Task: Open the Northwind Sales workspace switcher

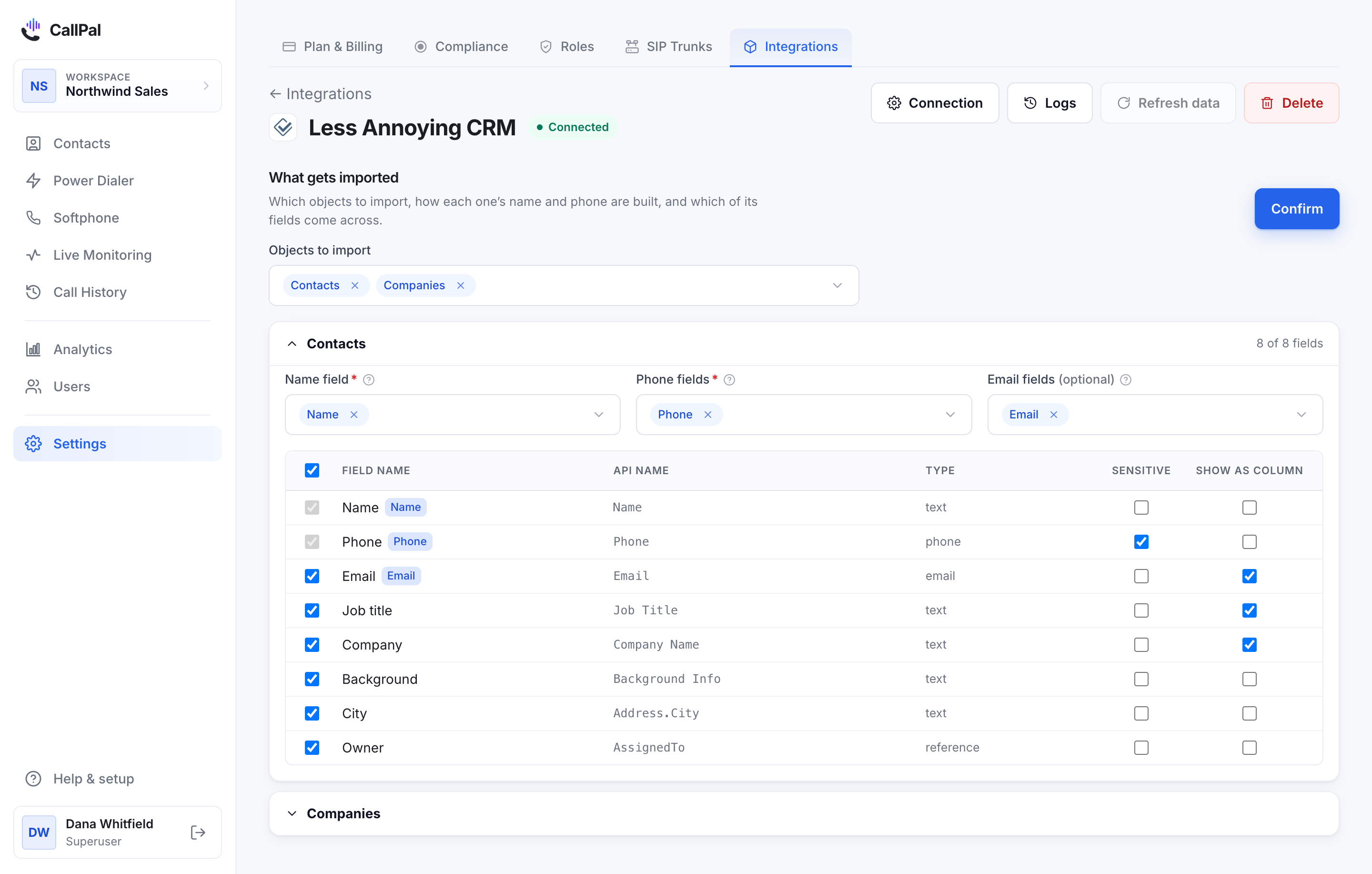Action: [117, 86]
